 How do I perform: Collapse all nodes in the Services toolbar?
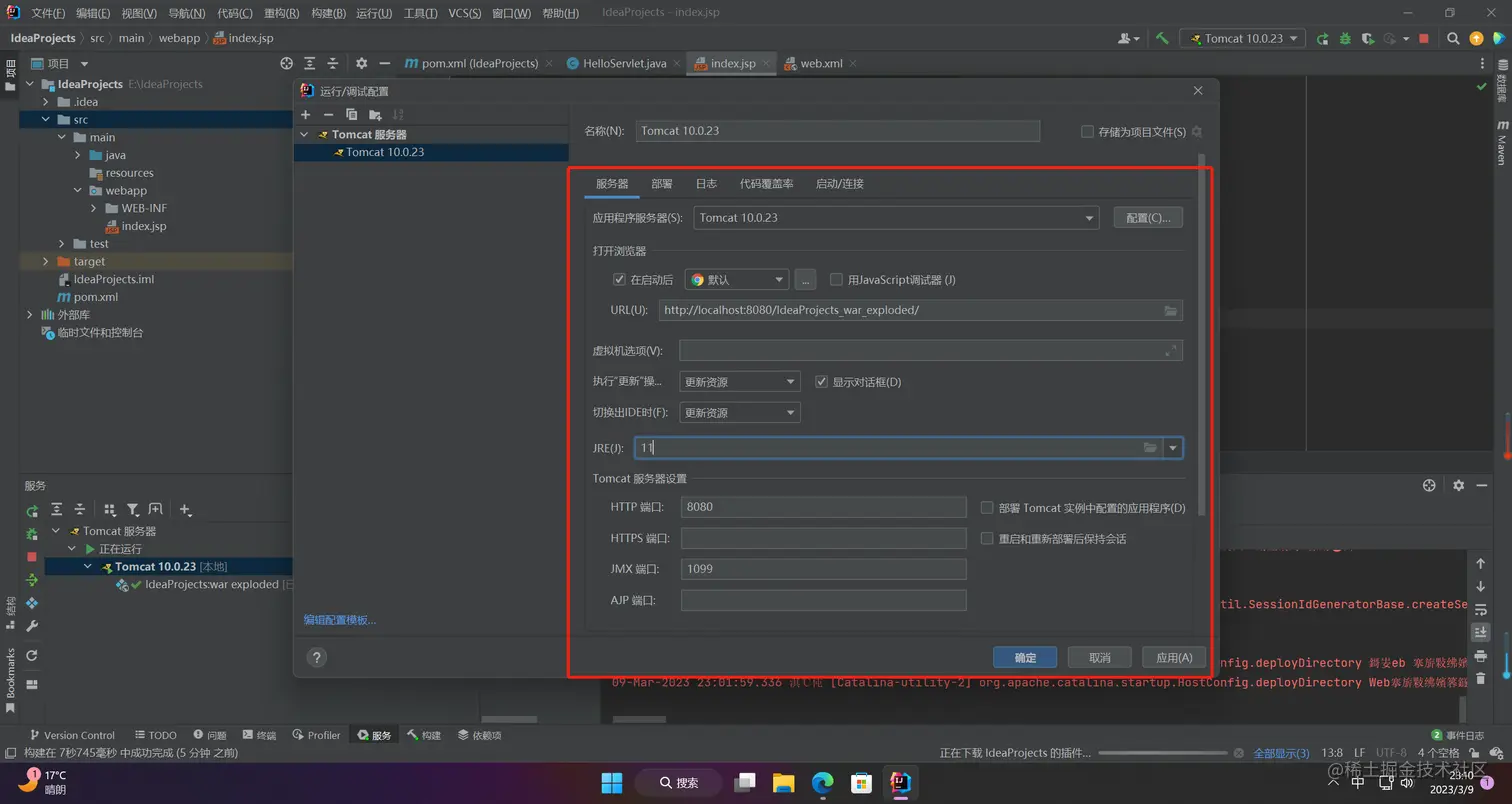point(80,510)
